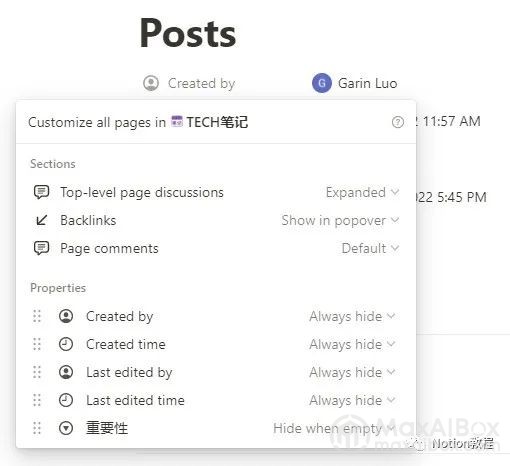This screenshot has width=510, height=466.
Task: Select the Top-level page discussions row label
Action: (142, 192)
